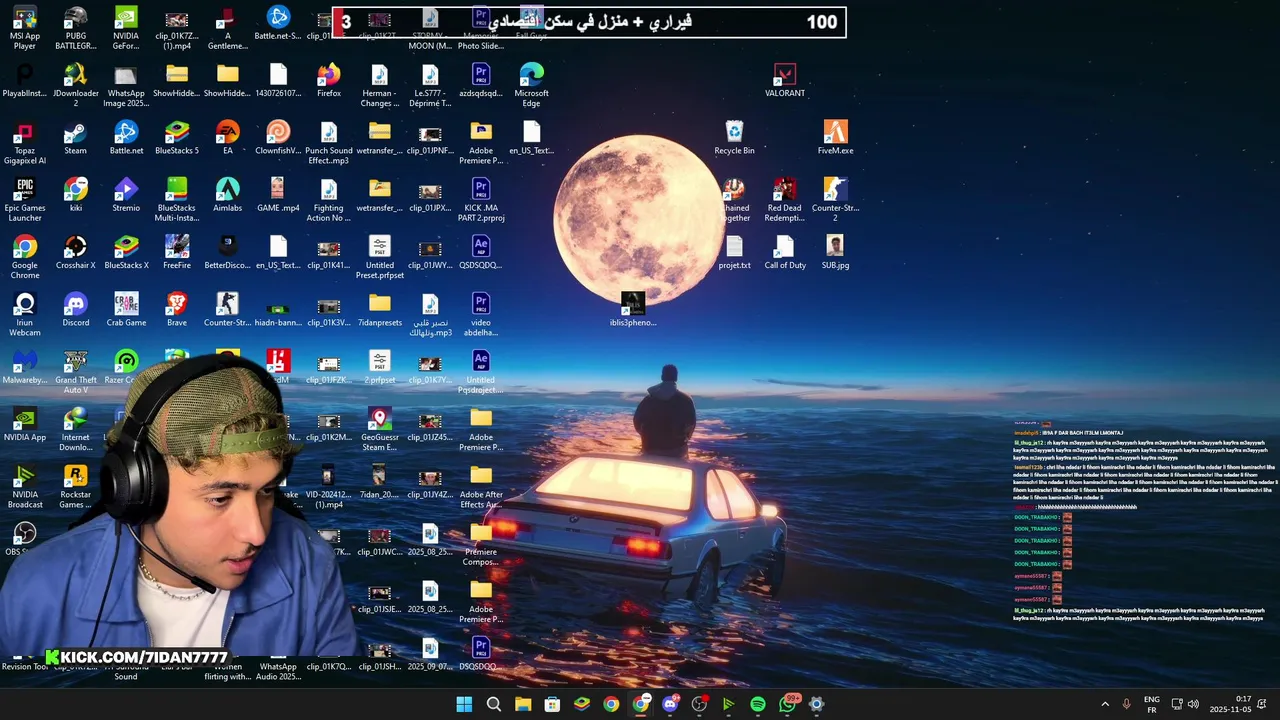Open Windows Search from the taskbar

[493, 704]
